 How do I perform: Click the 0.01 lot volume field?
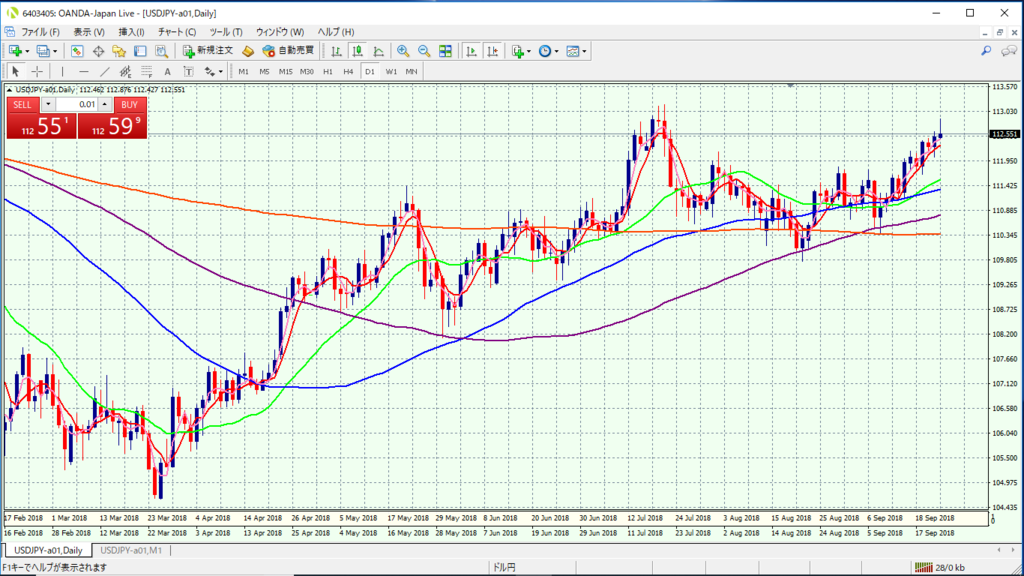point(76,104)
